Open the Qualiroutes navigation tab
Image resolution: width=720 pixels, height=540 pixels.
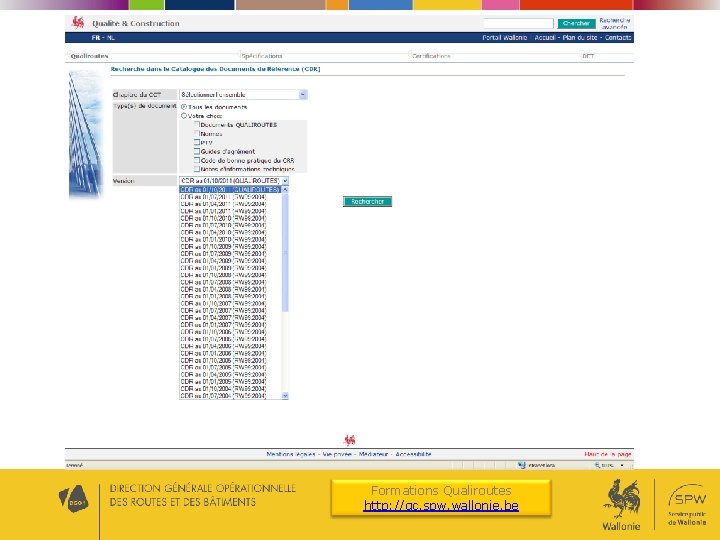(90, 56)
